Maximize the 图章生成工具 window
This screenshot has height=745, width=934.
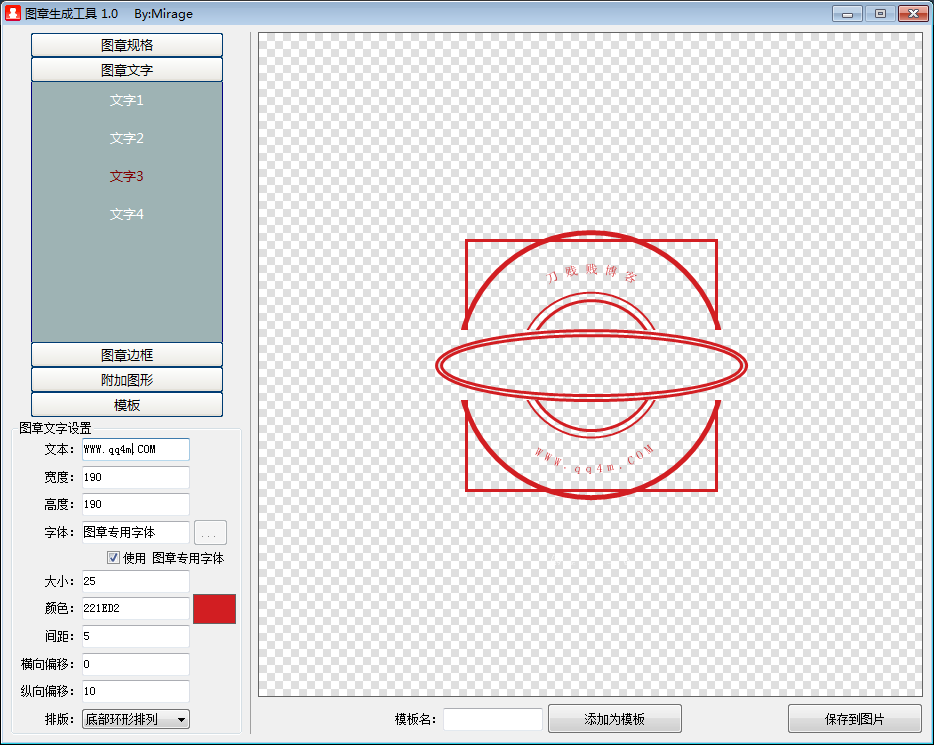pos(880,13)
